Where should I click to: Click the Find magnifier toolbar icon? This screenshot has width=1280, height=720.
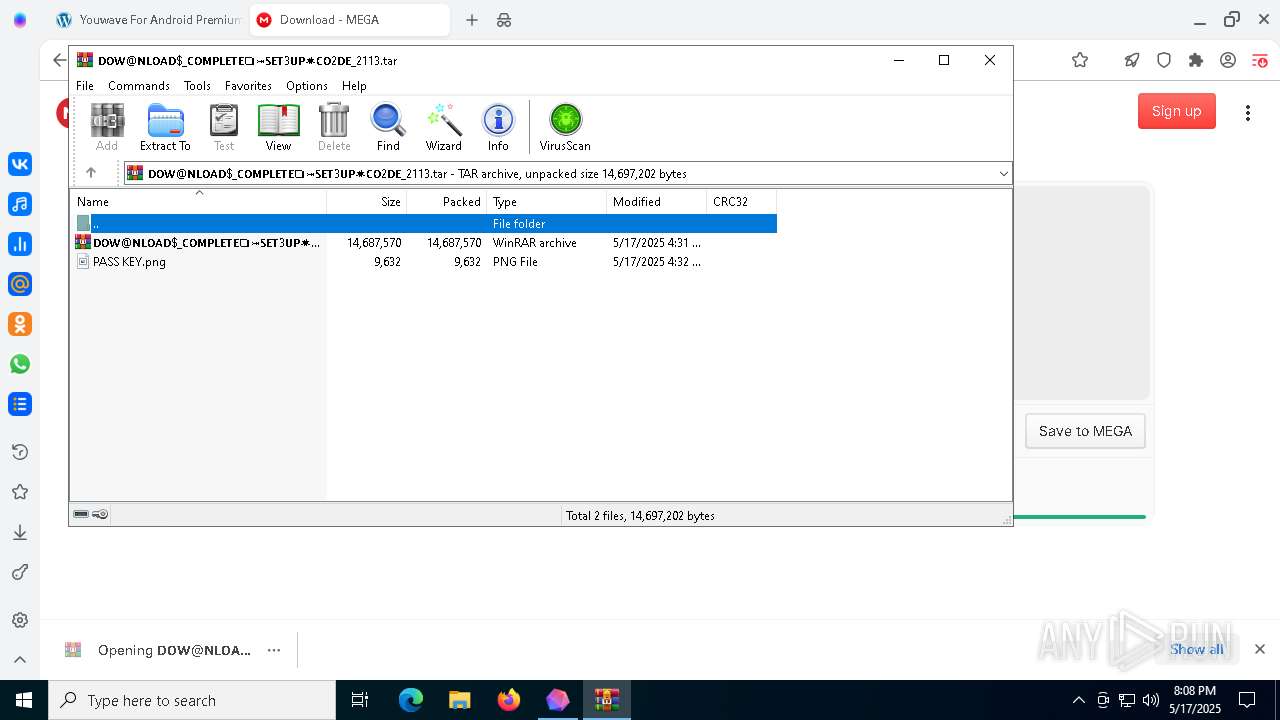click(x=388, y=128)
